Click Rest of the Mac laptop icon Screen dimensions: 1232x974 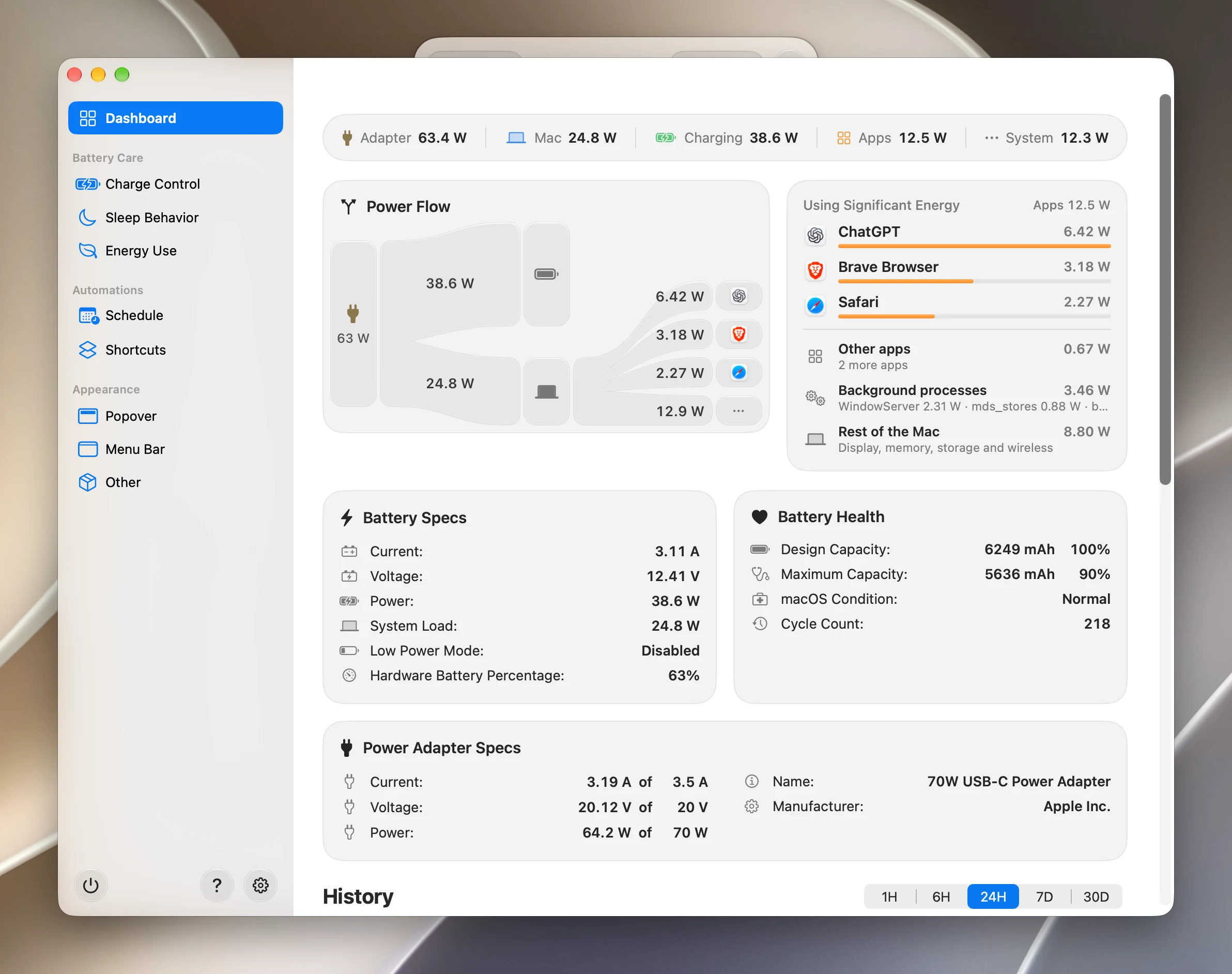(x=815, y=439)
